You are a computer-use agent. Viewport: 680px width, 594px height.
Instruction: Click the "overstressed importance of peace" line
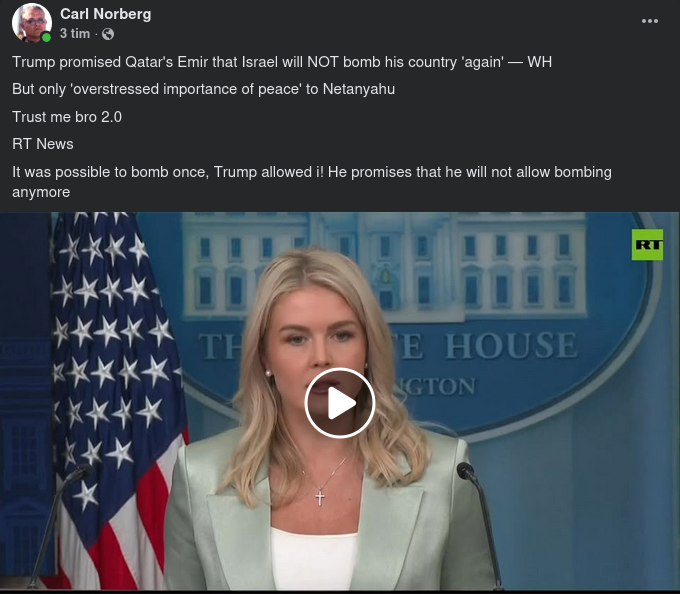203,89
